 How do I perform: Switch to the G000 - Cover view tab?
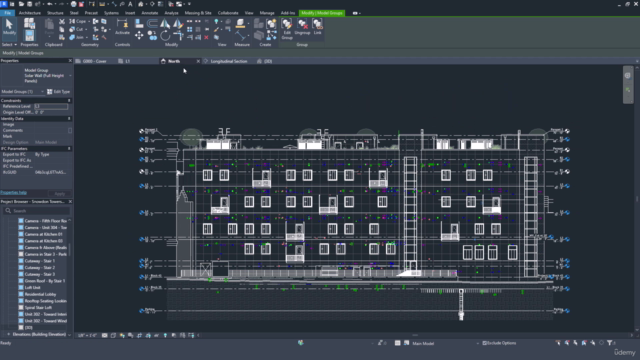coord(94,61)
